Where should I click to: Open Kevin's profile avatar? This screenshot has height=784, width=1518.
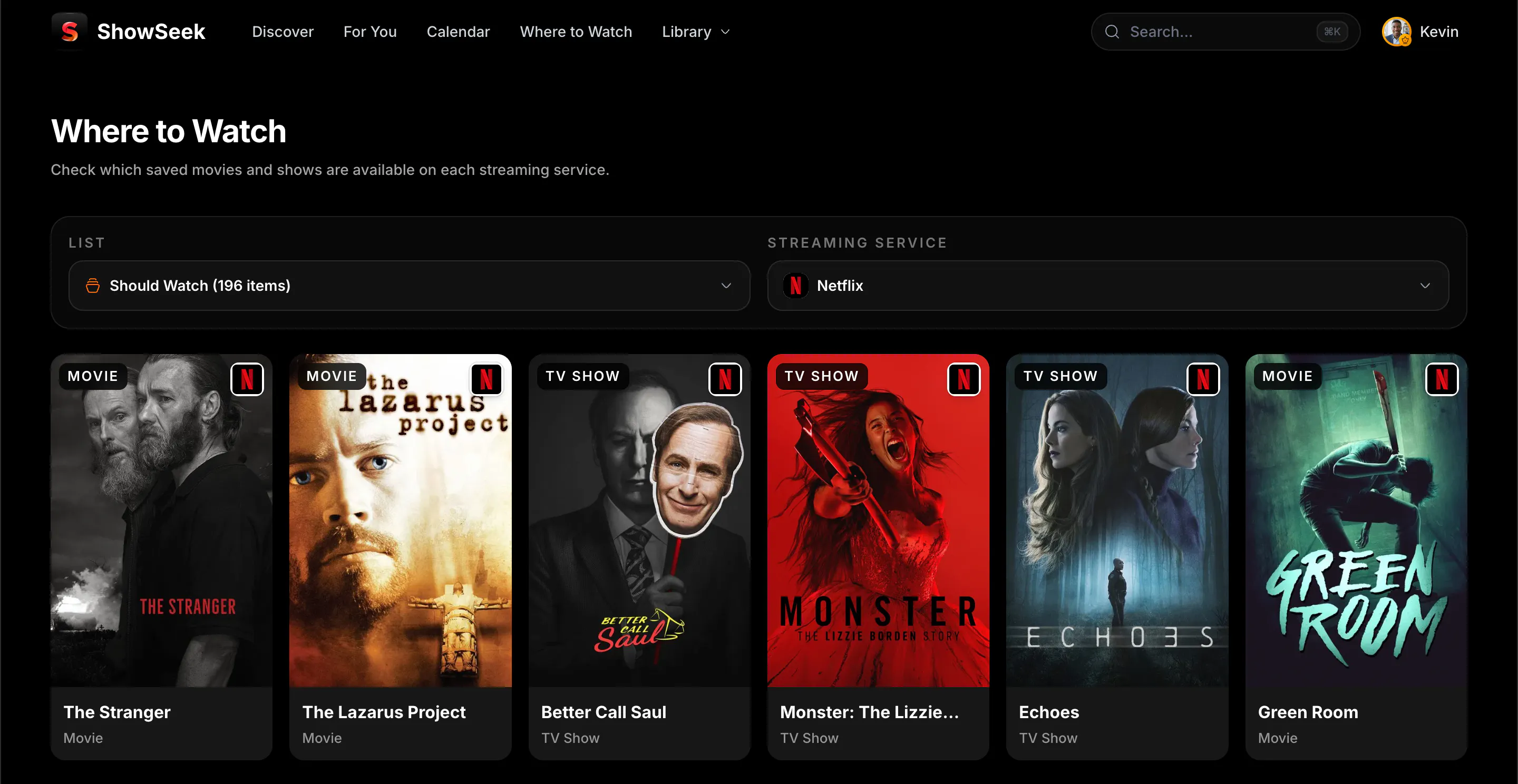click(x=1396, y=32)
